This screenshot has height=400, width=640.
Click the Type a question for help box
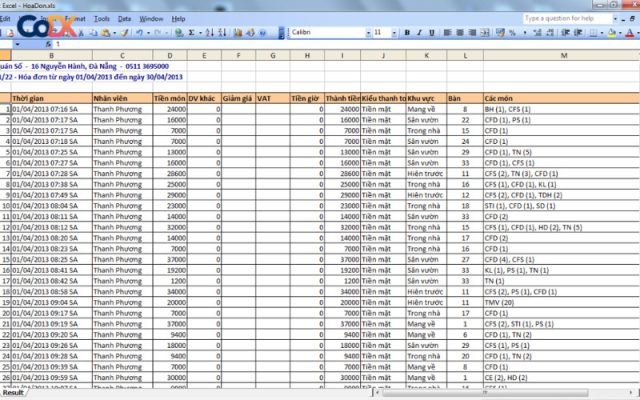pos(567,19)
